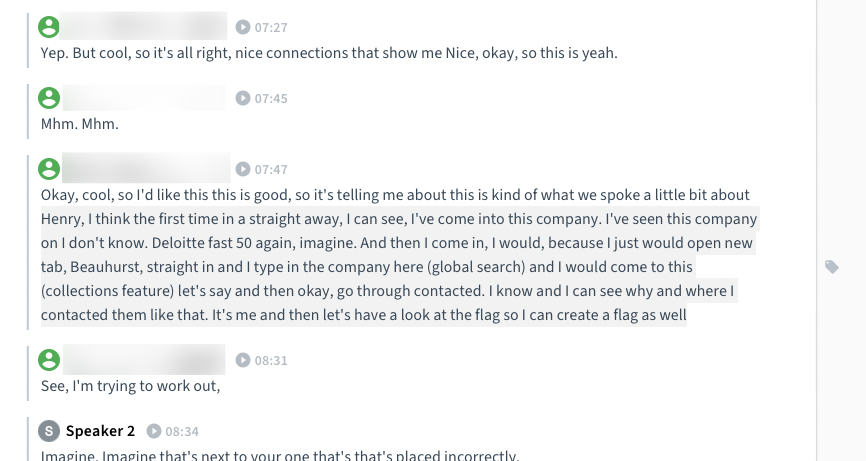The image size is (866, 461).
Task: Click the tag icon beside highlighted text
Action: click(x=832, y=267)
